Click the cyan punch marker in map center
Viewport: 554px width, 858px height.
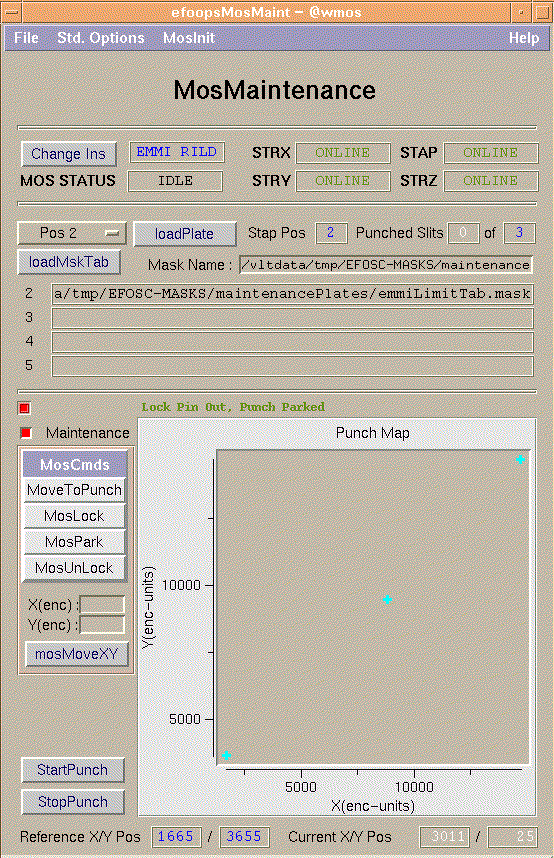tap(387, 600)
